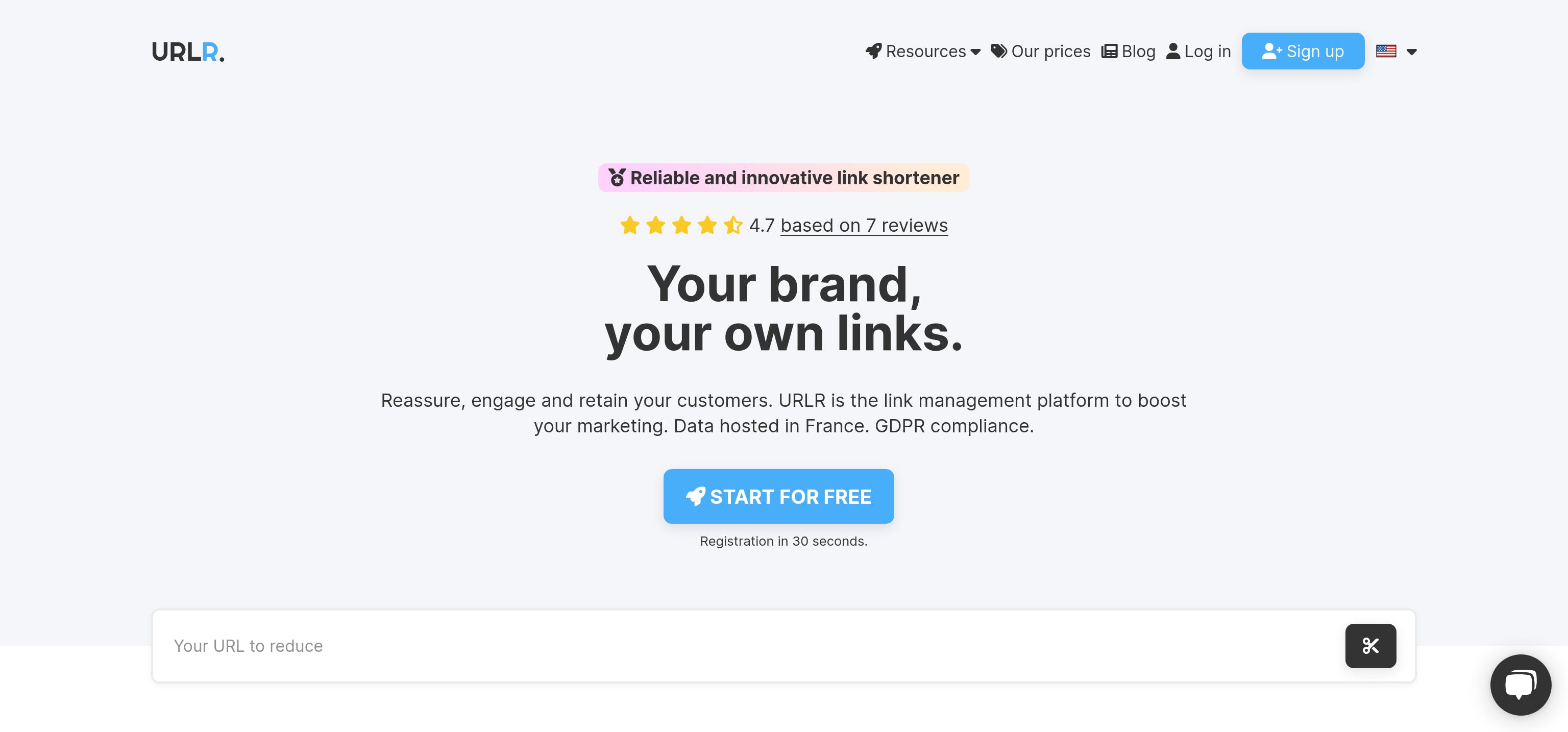This screenshot has height=732, width=1568.
Task: Click the rocket icon beside Resources
Action: [873, 51]
